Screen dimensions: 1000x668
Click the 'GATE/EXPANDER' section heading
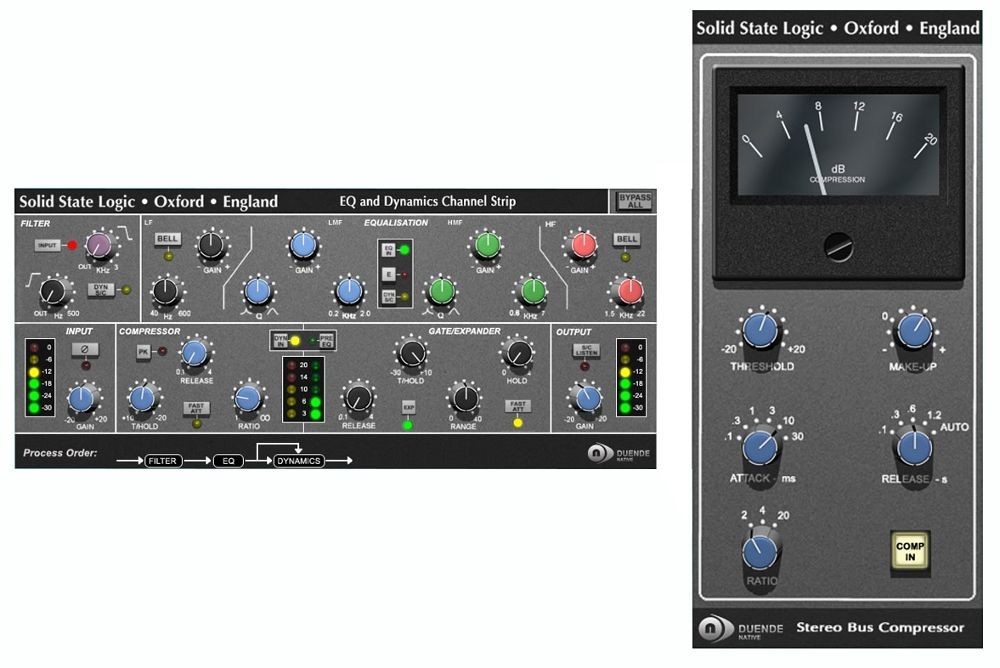point(464,331)
